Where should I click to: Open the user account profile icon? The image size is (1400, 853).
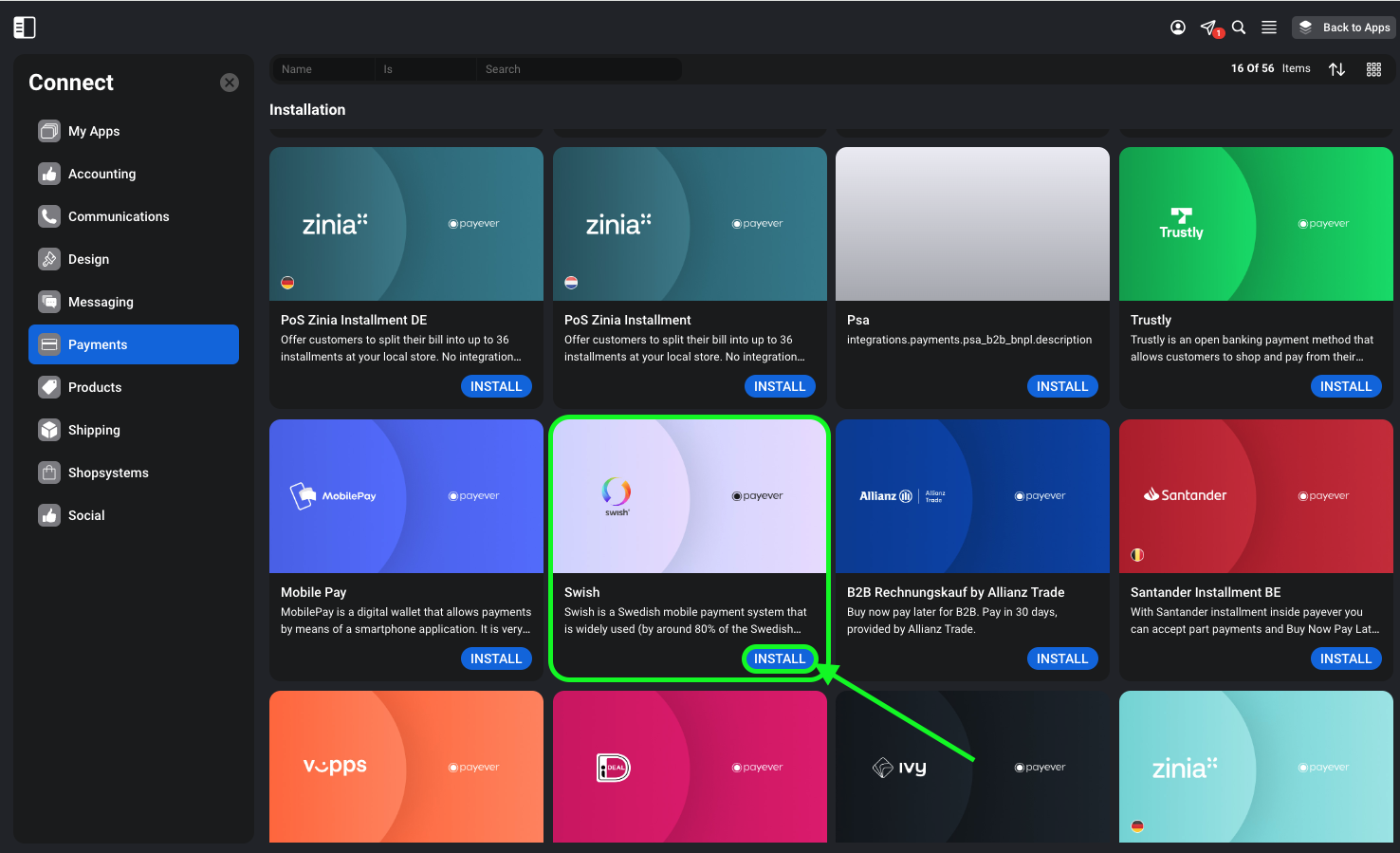[1178, 28]
